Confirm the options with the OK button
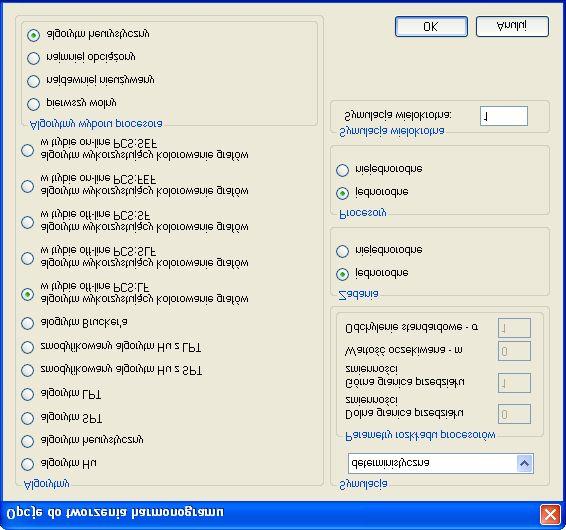Image resolution: width=566 pixels, height=530 pixels. point(431,26)
